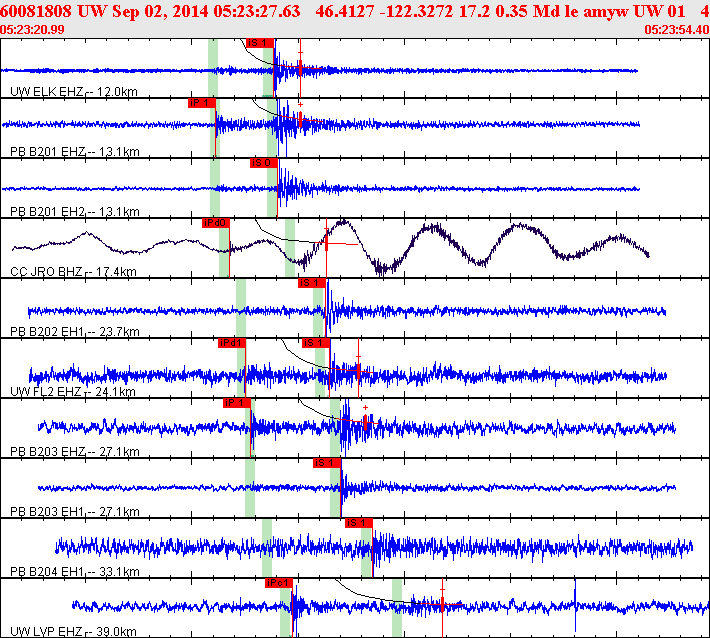
Task: Click the event ID 60081808 in header
Action: pyautogui.click(x=36, y=11)
